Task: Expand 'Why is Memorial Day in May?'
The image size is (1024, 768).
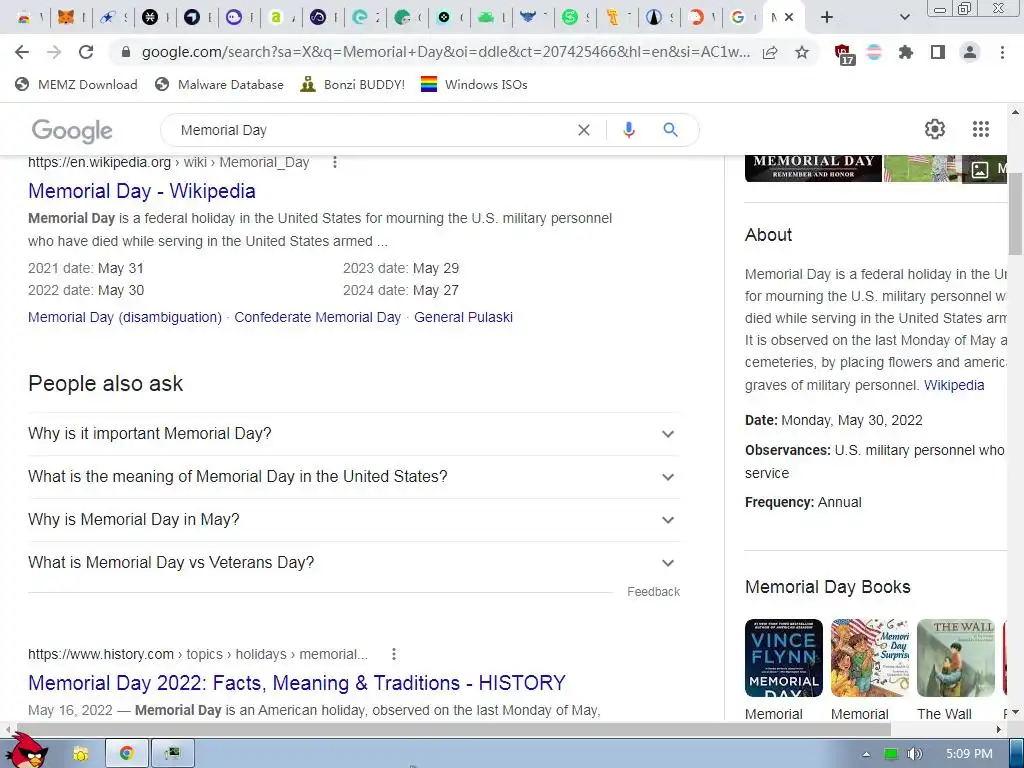Action: click(x=354, y=520)
